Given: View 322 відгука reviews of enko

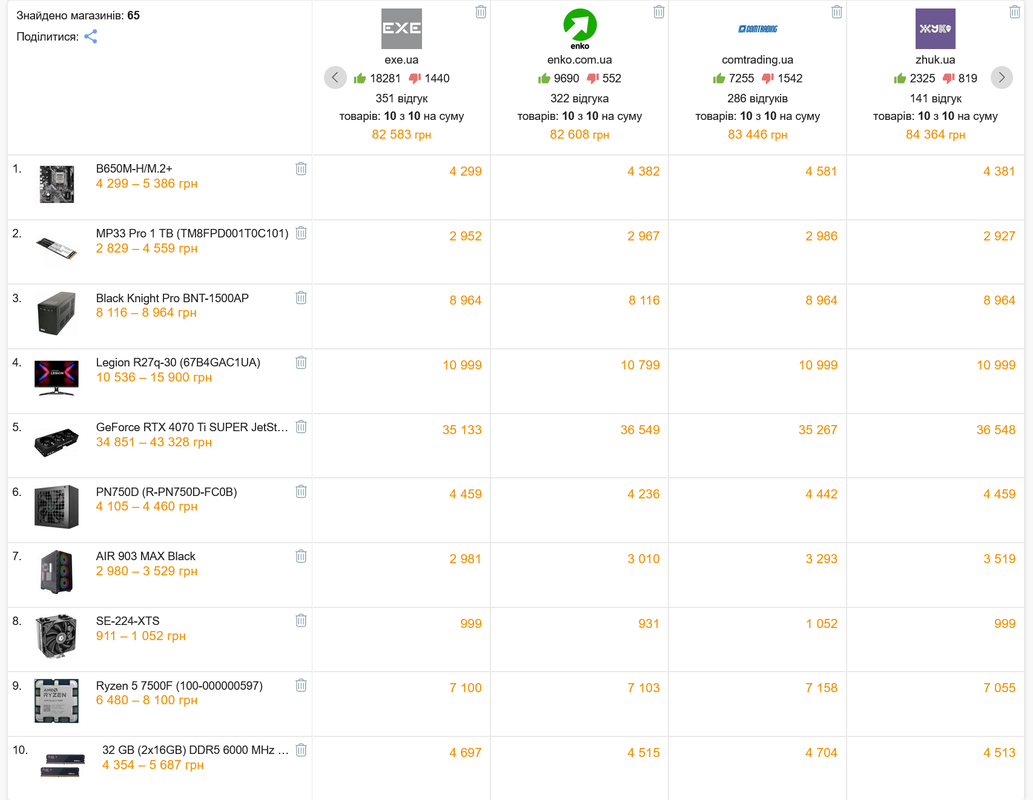Looking at the screenshot, I should point(580,98).
